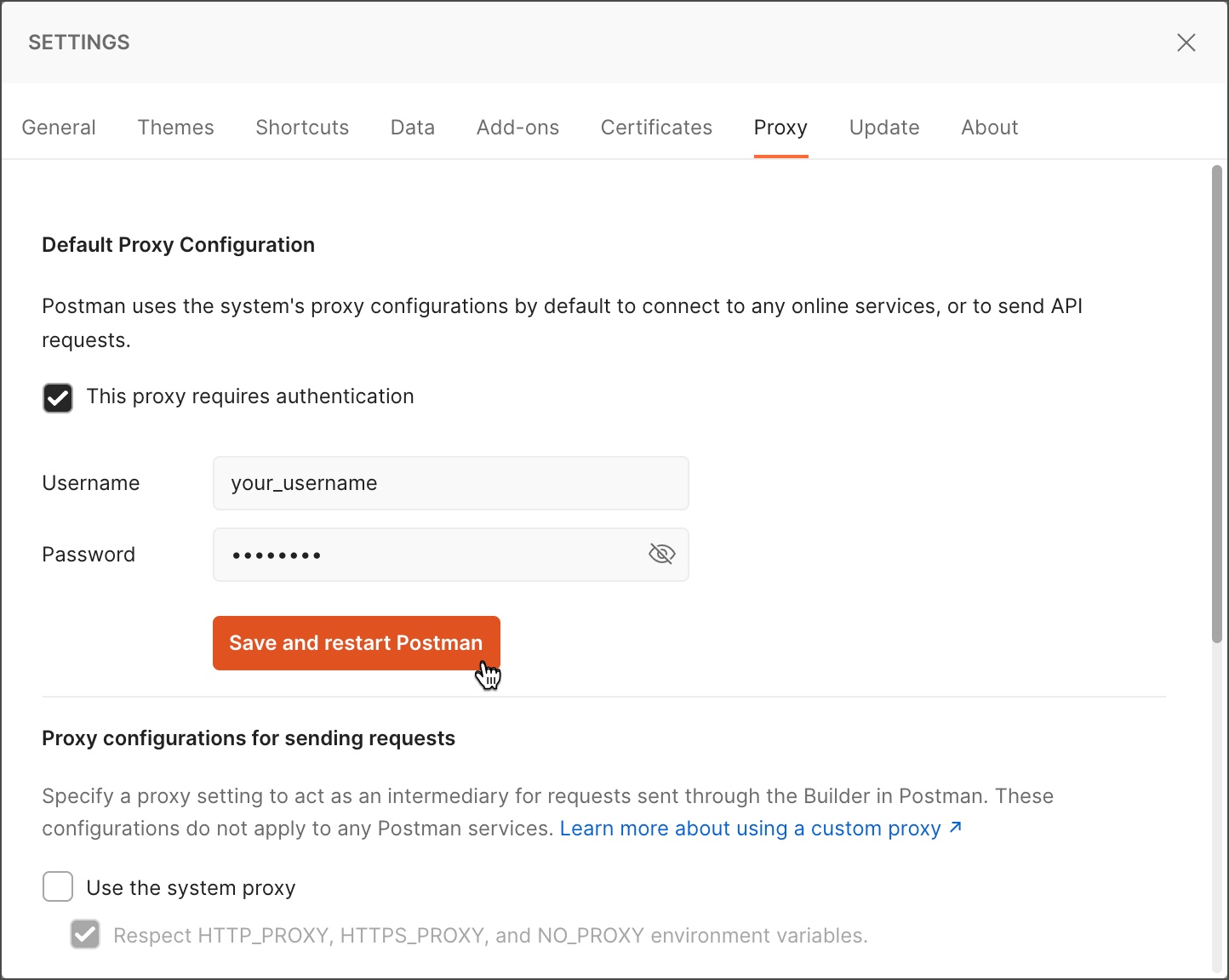View the About tab
The width and height of the screenshot is (1229, 980).
click(990, 127)
